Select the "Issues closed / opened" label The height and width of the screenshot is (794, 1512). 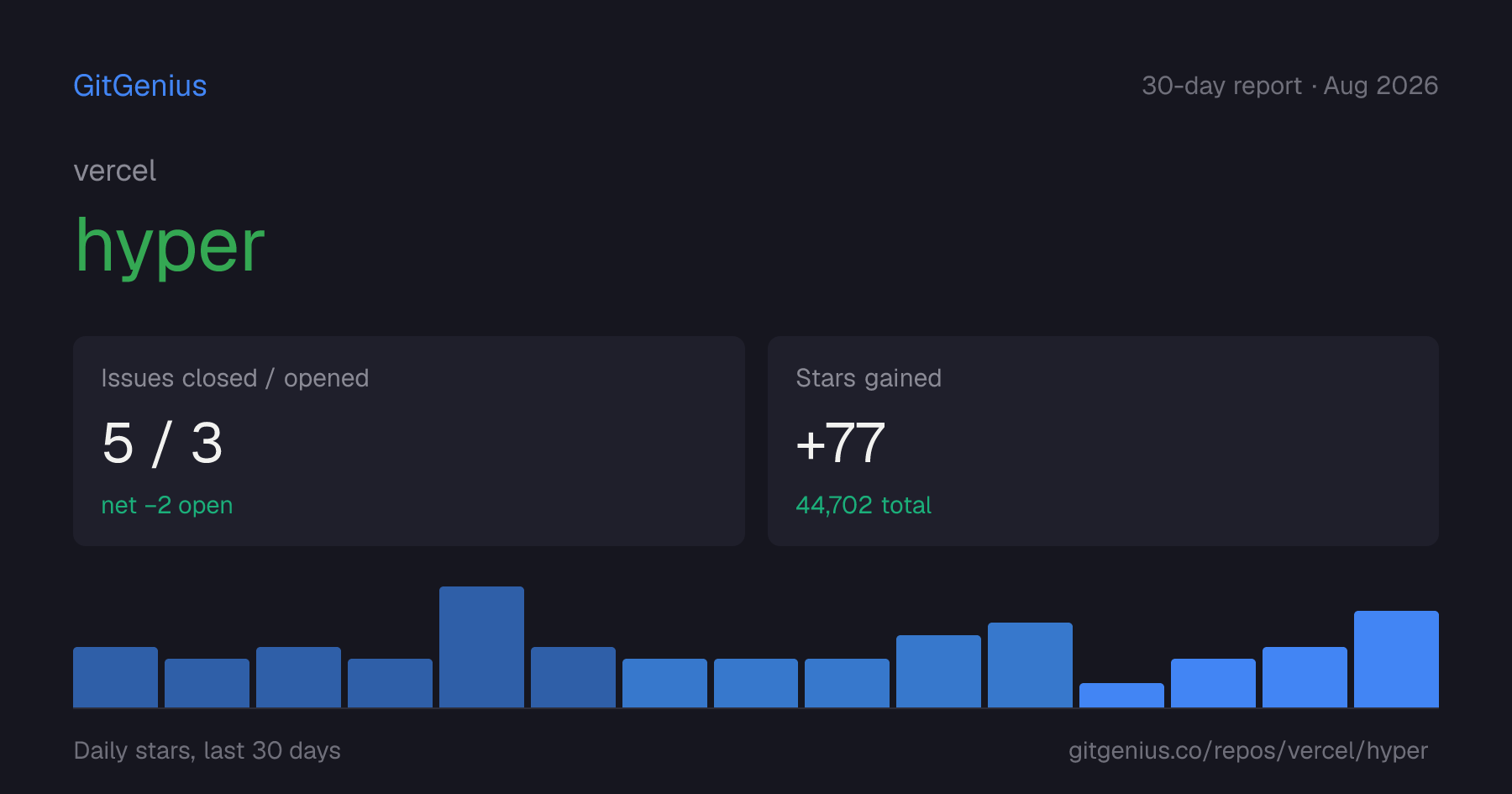coord(235,378)
